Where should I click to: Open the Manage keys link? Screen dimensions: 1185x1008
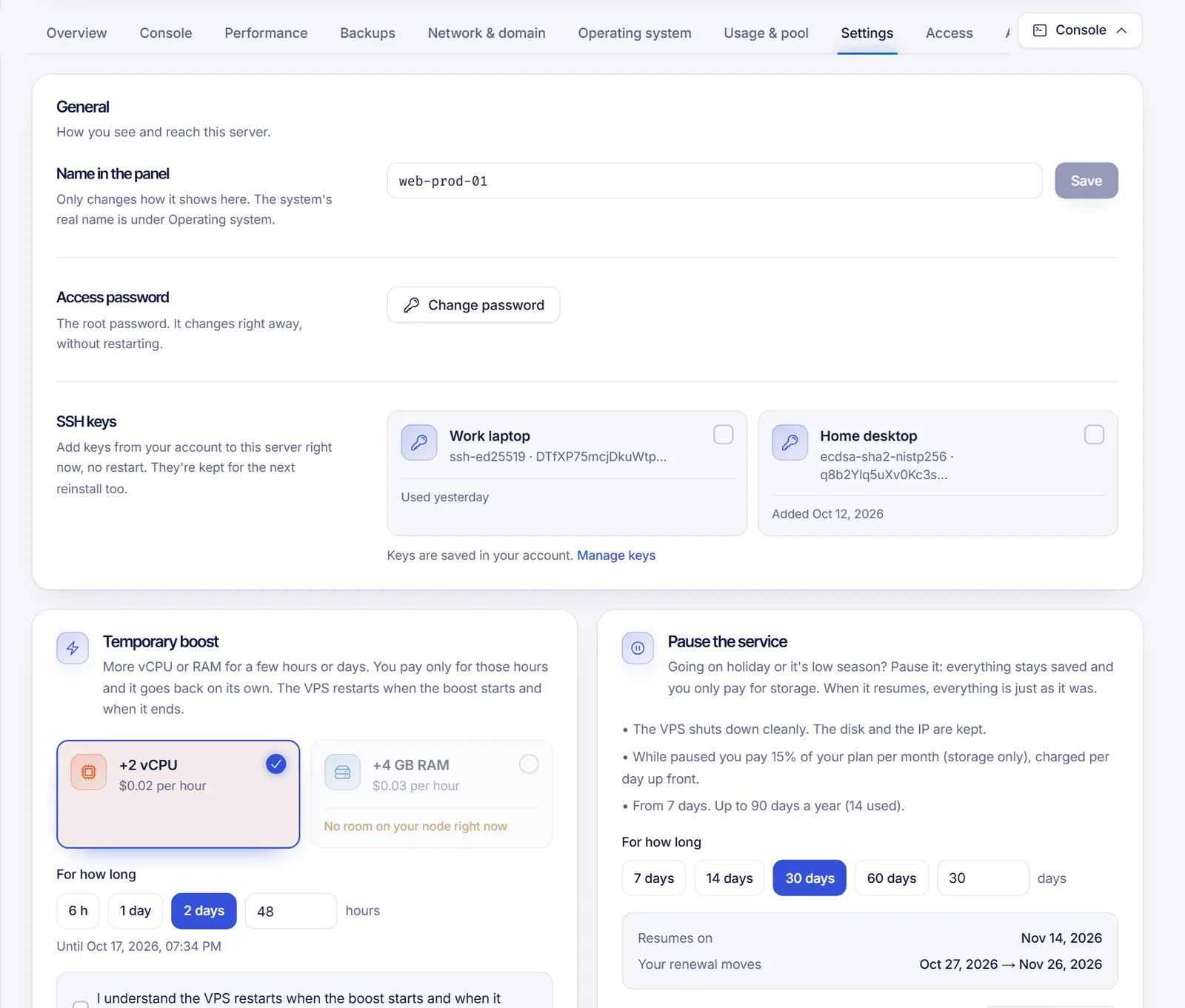[x=616, y=555]
